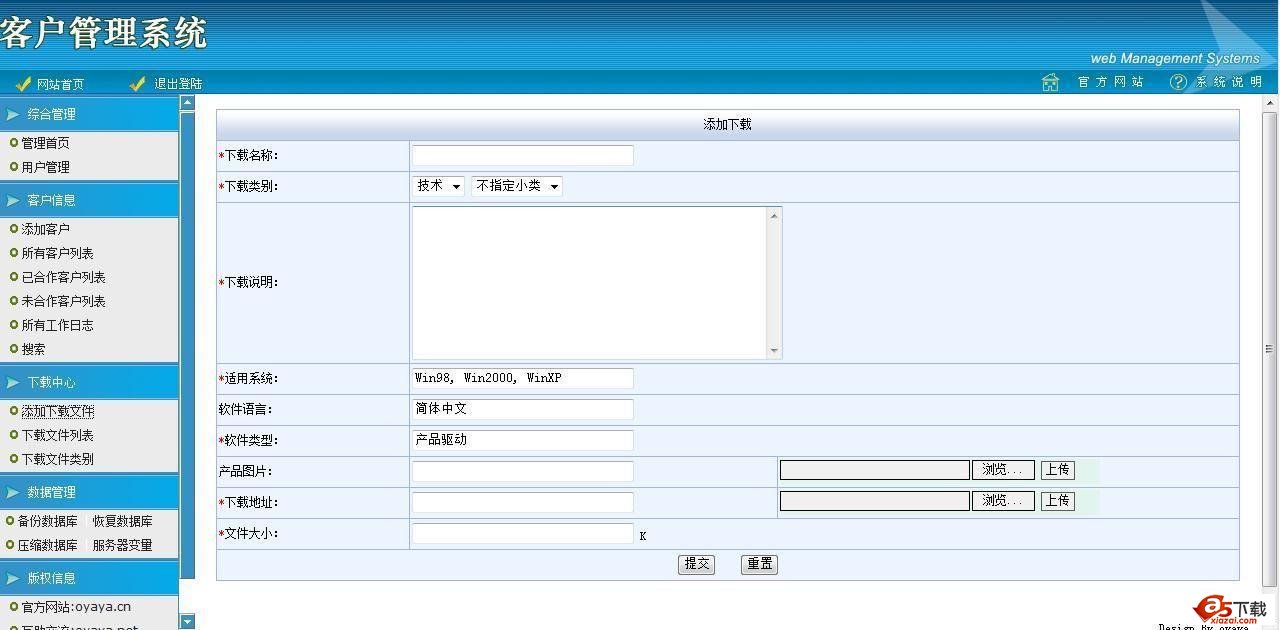Click the arrow icon on 版权信息 header

pos(13,578)
